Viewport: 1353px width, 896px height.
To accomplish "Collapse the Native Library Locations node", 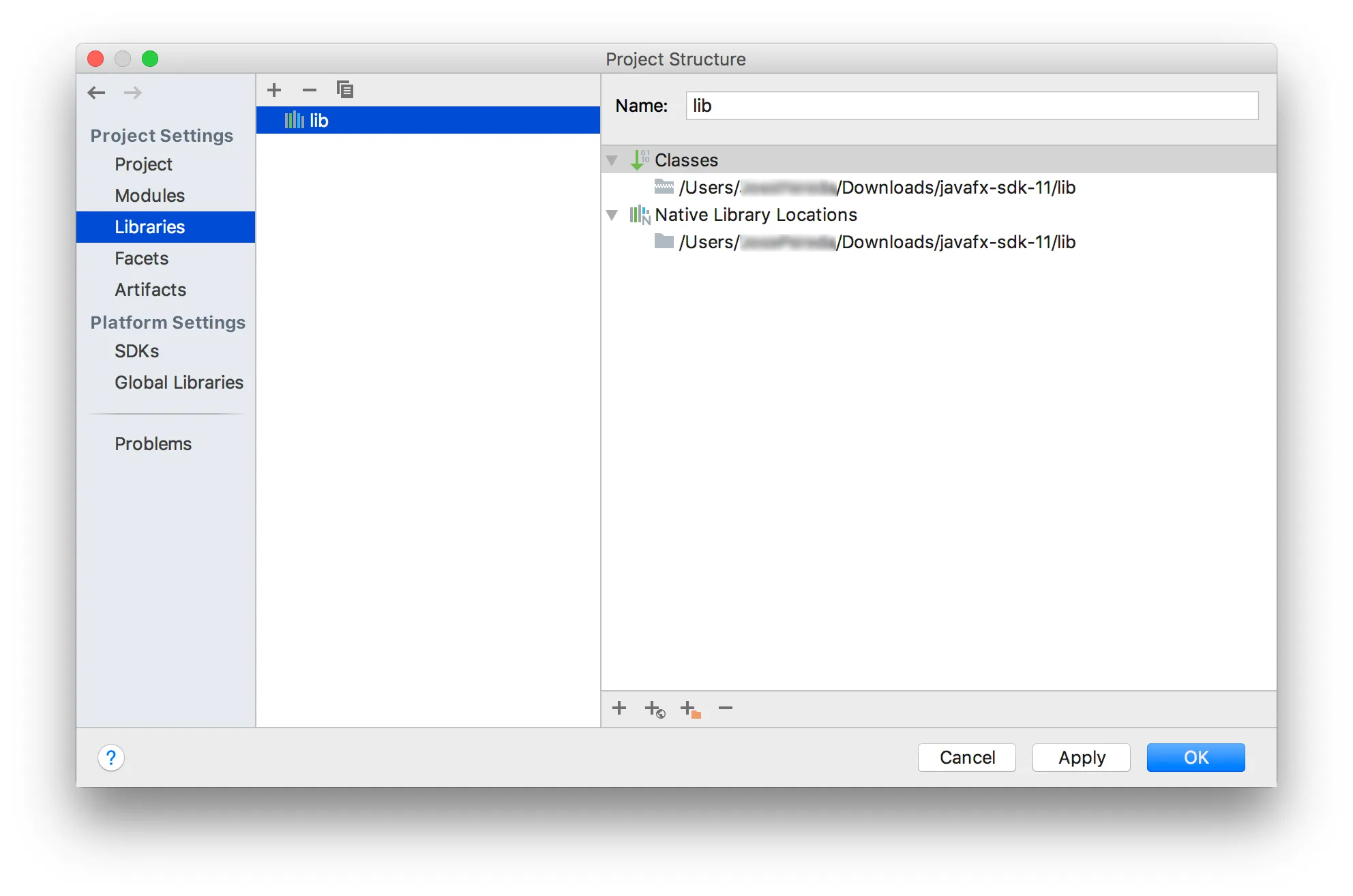I will [x=612, y=215].
